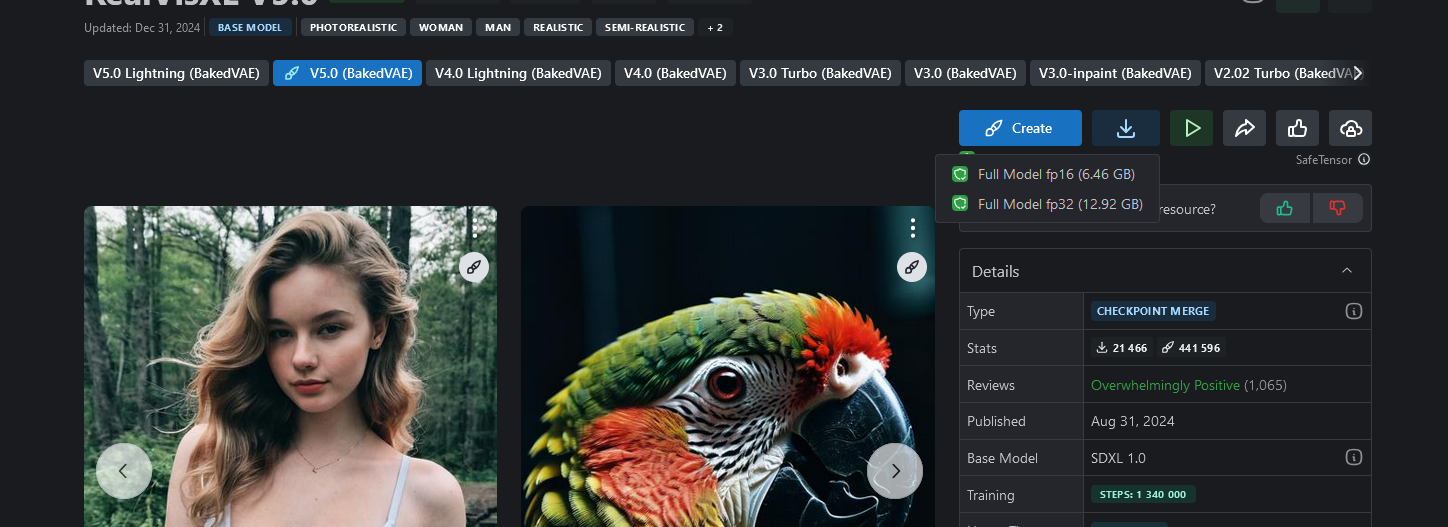
Task: Open the Overwhelmingly Positive reviews link
Action: pos(1165,385)
